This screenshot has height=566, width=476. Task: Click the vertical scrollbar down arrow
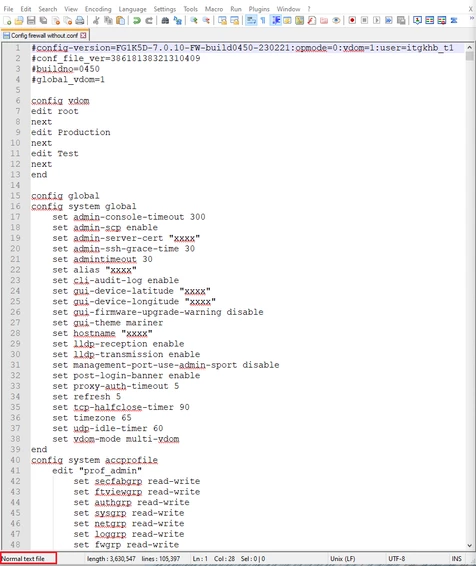coord(470,545)
